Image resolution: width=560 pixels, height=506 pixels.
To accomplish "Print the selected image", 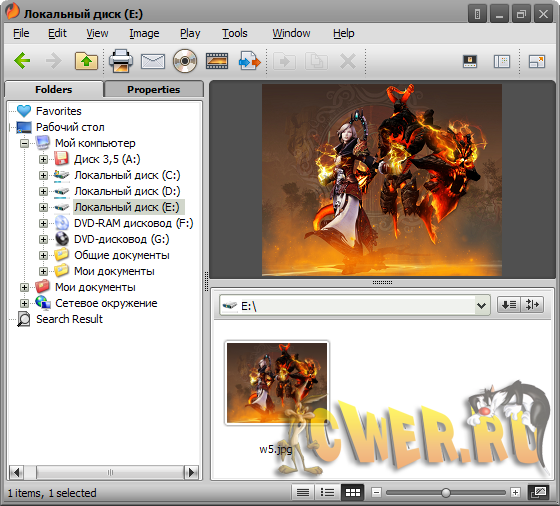I will 121,61.
